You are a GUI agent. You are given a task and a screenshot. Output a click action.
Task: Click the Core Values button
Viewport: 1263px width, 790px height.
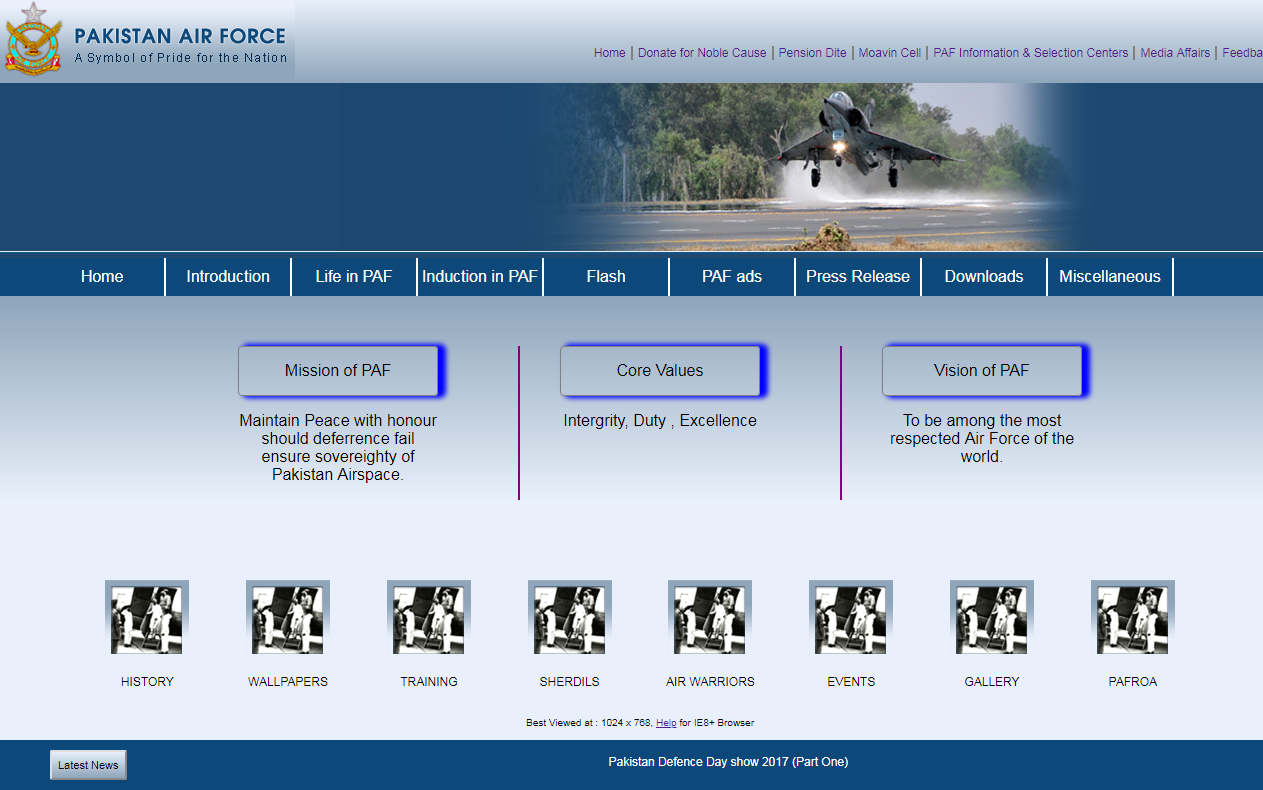(x=660, y=371)
